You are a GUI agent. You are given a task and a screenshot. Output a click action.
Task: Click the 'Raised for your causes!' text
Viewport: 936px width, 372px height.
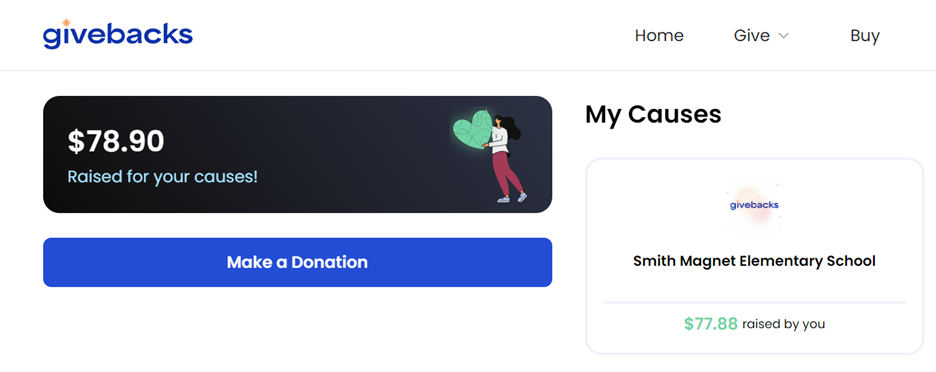[x=162, y=177]
